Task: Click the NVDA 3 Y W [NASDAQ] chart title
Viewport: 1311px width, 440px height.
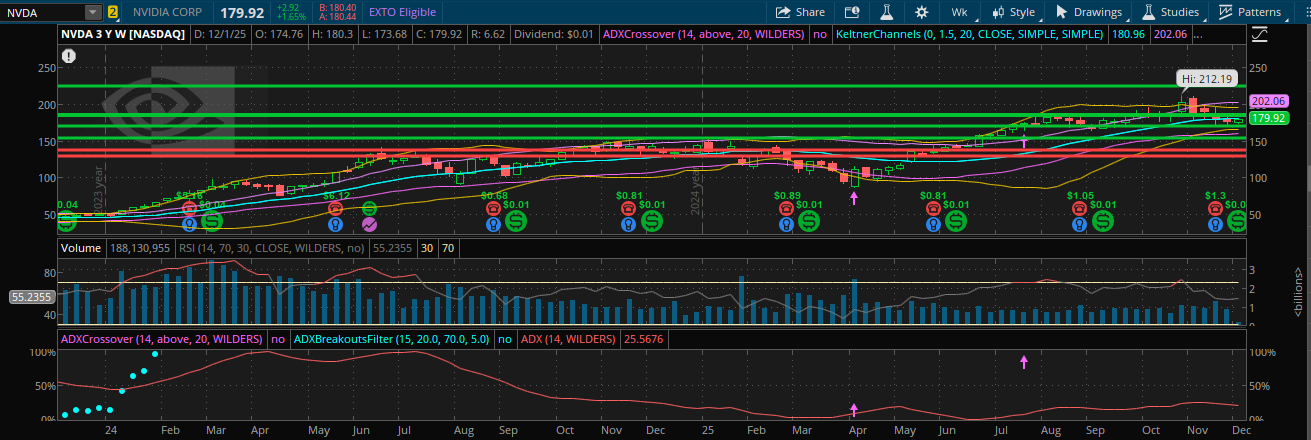Action: pyautogui.click(x=121, y=33)
